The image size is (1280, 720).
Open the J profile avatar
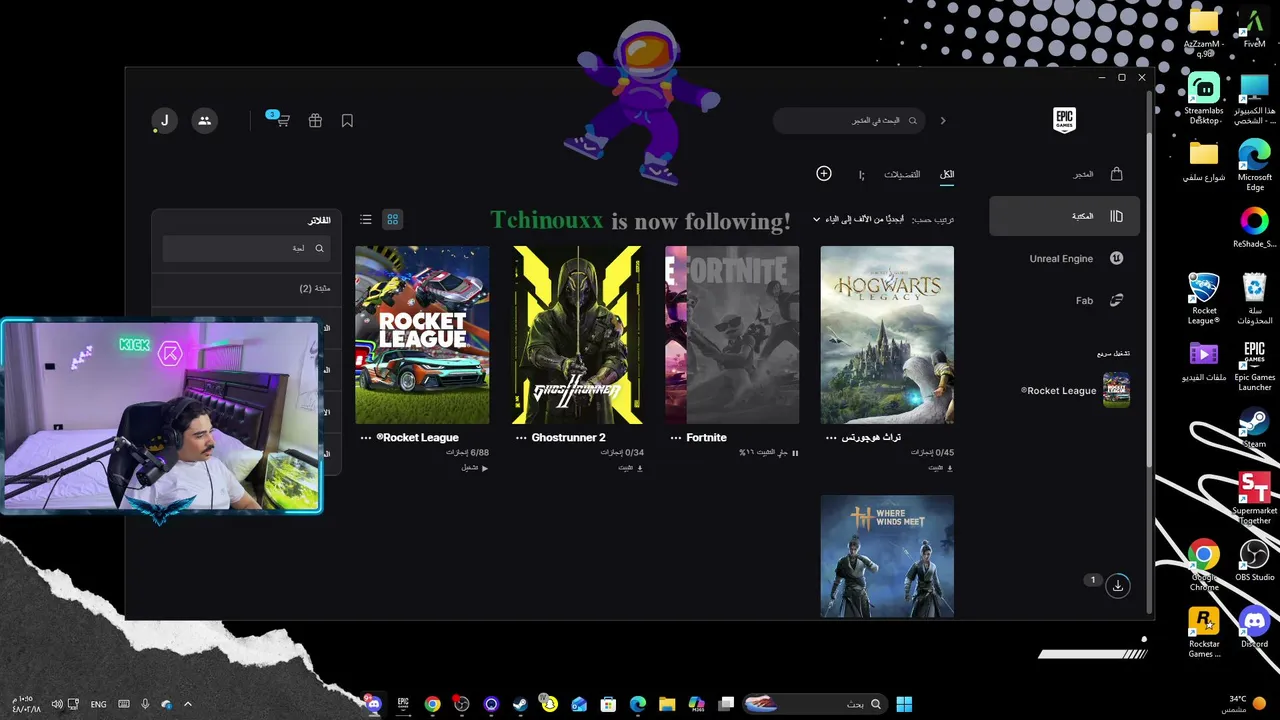(164, 121)
